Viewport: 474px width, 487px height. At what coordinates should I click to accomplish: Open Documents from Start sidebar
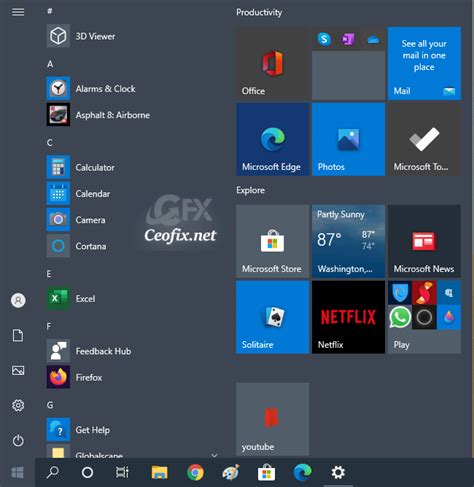point(18,335)
